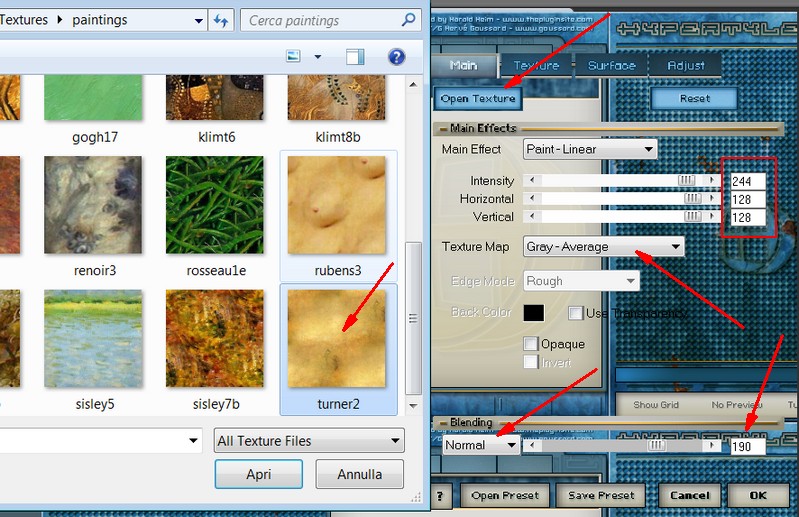Toggle the Use Transparency checkbox
Viewport: 799px width, 517px height.
[575, 313]
